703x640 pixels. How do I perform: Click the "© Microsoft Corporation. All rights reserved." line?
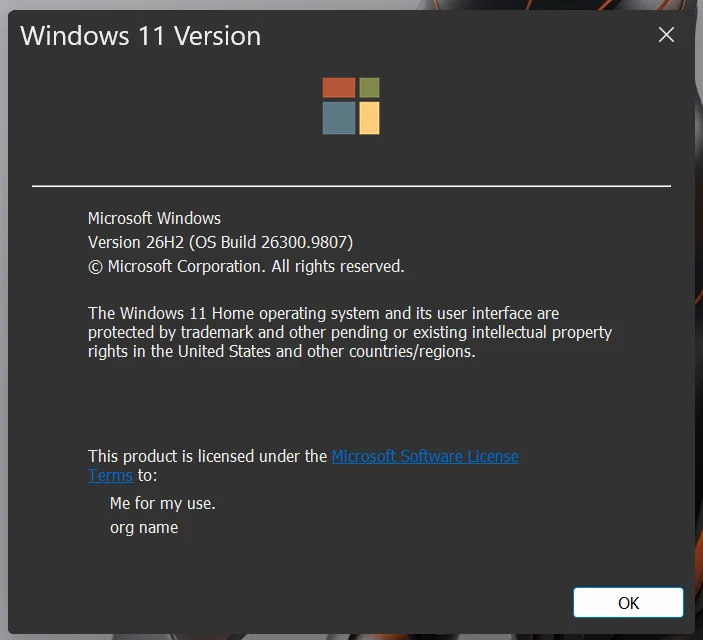pyautogui.click(x=246, y=266)
